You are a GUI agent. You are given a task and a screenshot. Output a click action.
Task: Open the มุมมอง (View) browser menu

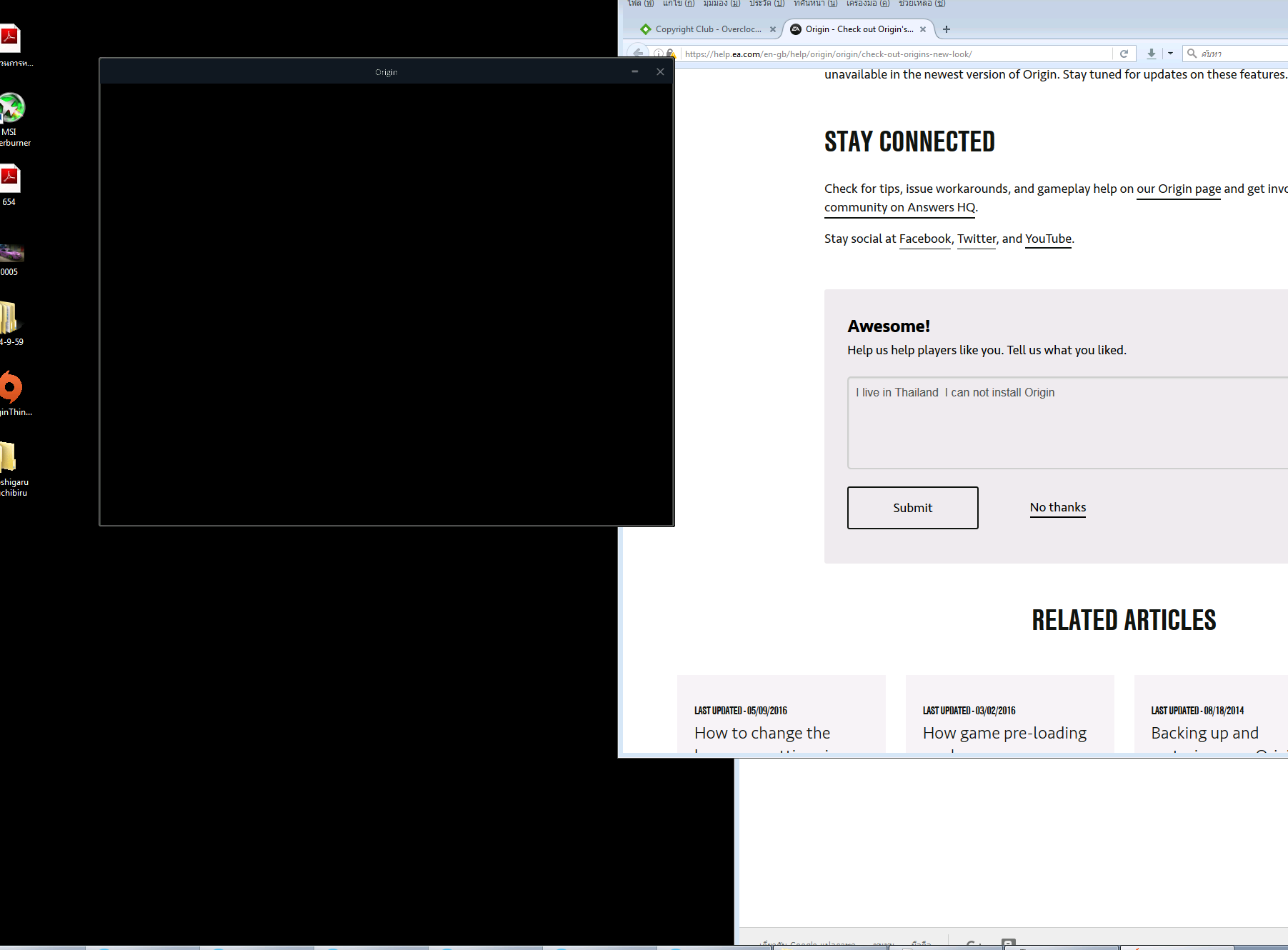pos(721,4)
